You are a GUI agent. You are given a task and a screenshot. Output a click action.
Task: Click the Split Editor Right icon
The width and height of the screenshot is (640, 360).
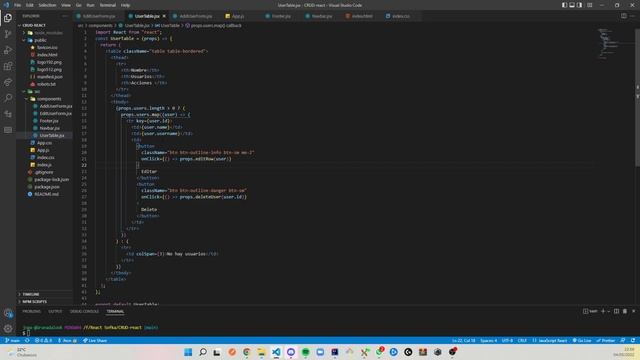pyautogui.click(x=624, y=16)
